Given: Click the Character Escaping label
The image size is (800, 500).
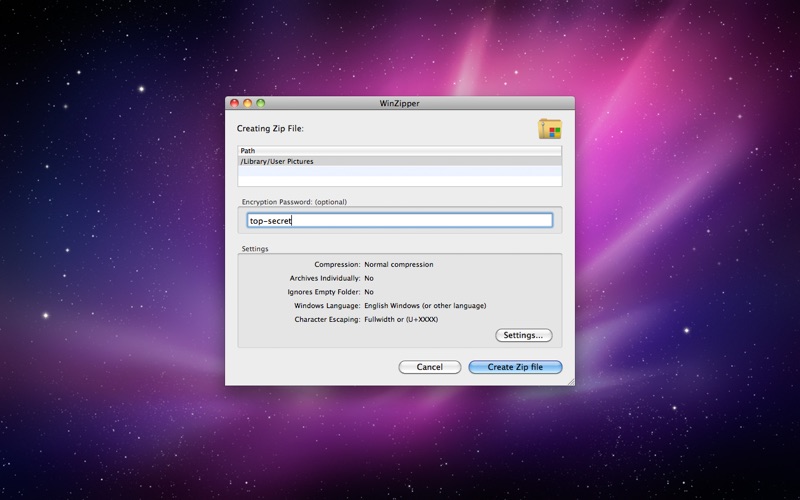Looking at the screenshot, I should [328, 319].
